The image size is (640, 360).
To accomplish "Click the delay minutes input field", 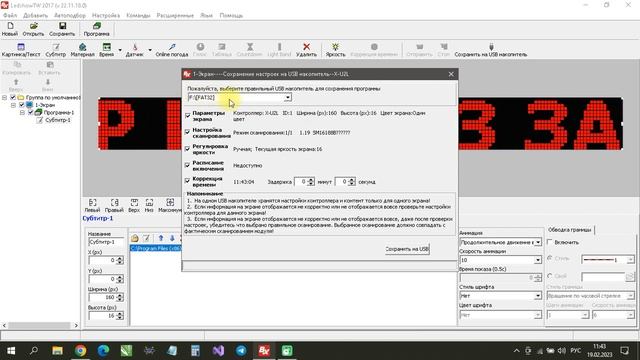I will [301, 182].
